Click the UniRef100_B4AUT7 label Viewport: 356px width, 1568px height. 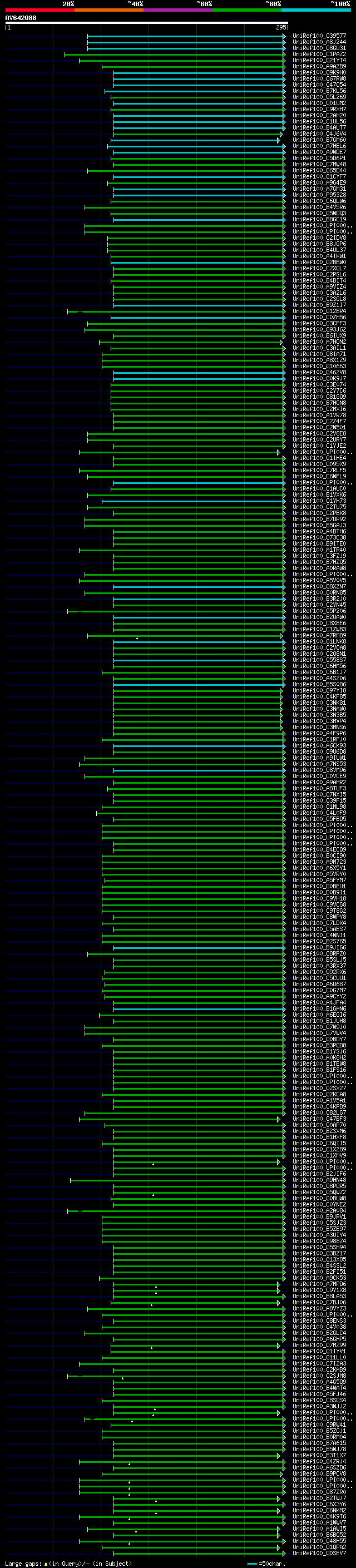pos(319,128)
